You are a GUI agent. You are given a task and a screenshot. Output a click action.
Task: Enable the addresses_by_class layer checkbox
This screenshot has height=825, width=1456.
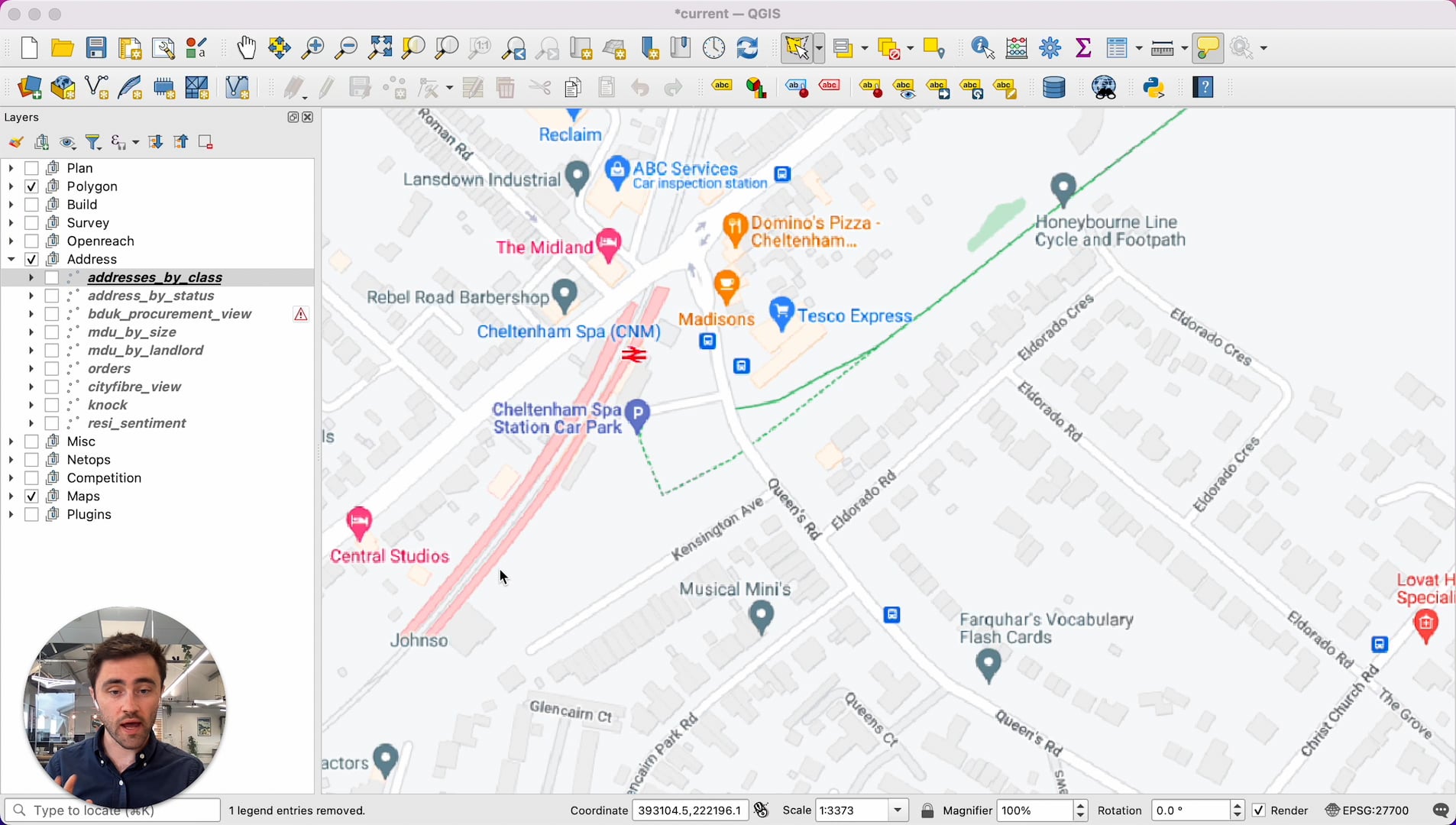(x=52, y=277)
